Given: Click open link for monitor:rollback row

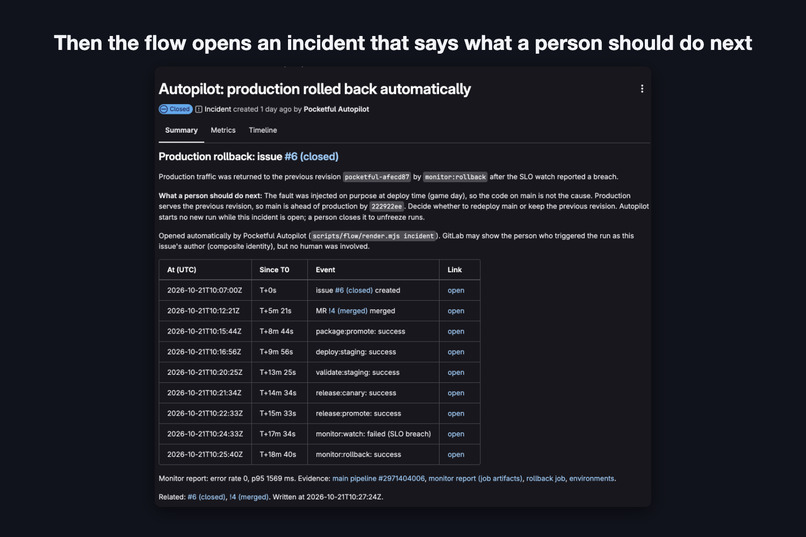Looking at the screenshot, I should (x=455, y=455).
